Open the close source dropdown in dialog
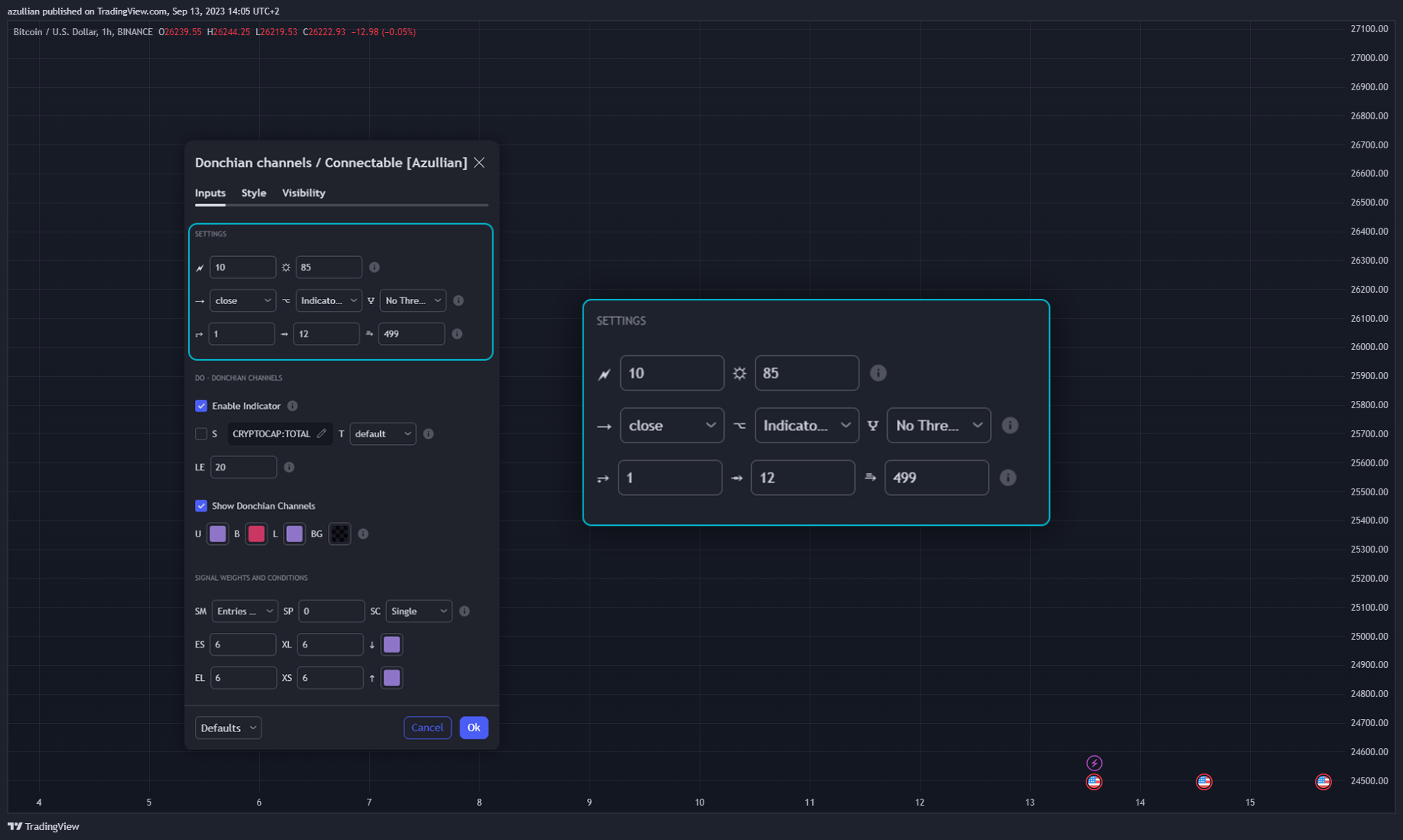Screen dimensions: 1403x840 click(242, 300)
